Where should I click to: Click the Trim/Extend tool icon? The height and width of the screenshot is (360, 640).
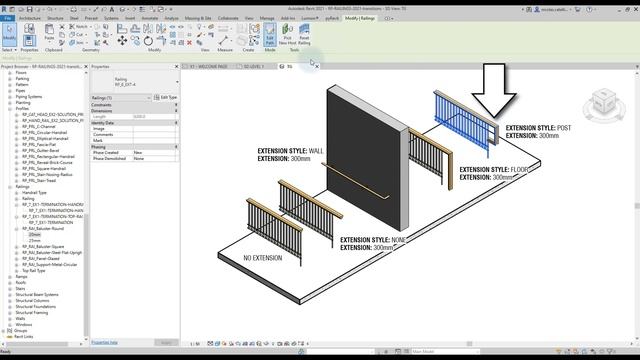click(x=161, y=41)
